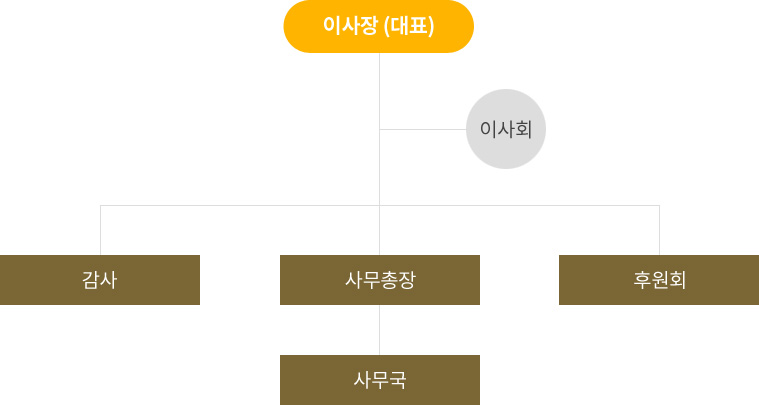
Task: Click the 사무총장 text label
Action: (x=380, y=280)
